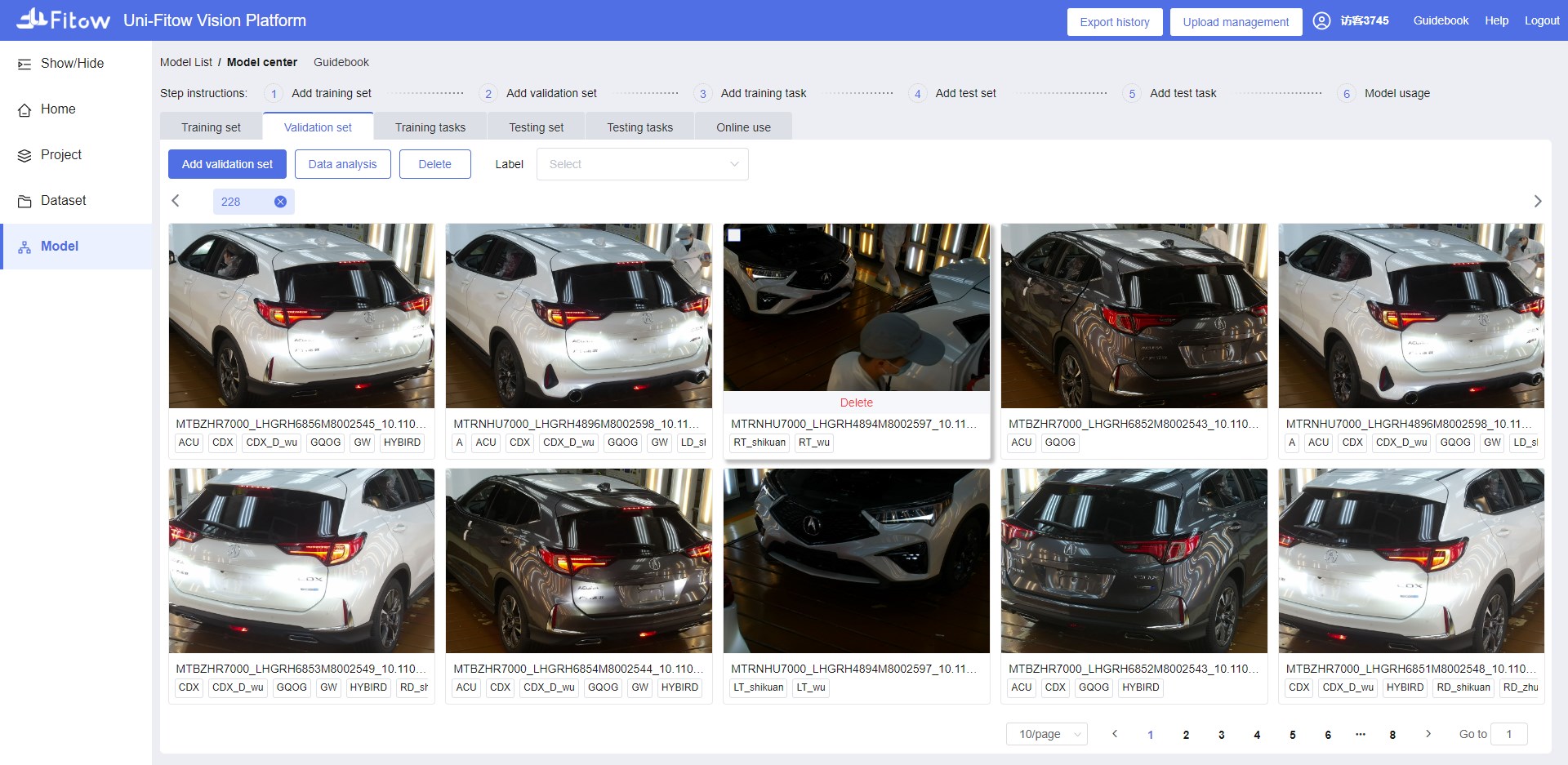Click Add validation set button

coord(227,164)
